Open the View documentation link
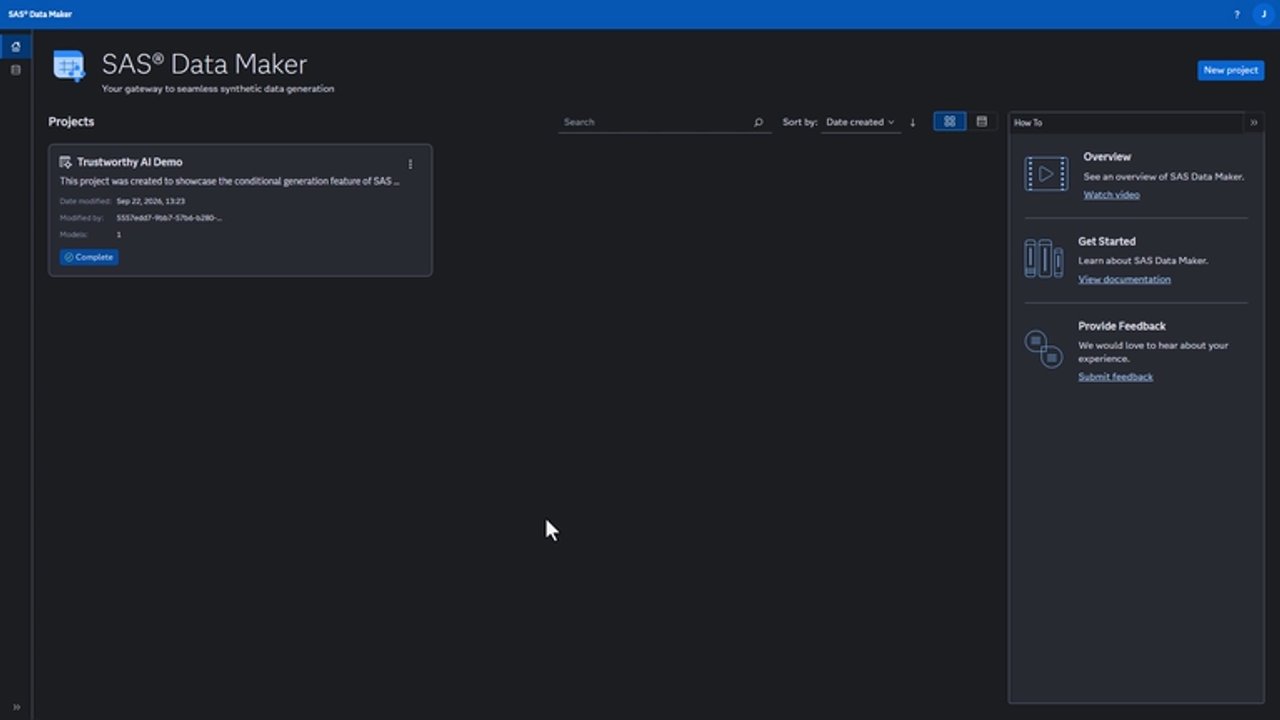 coord(1124,279)
